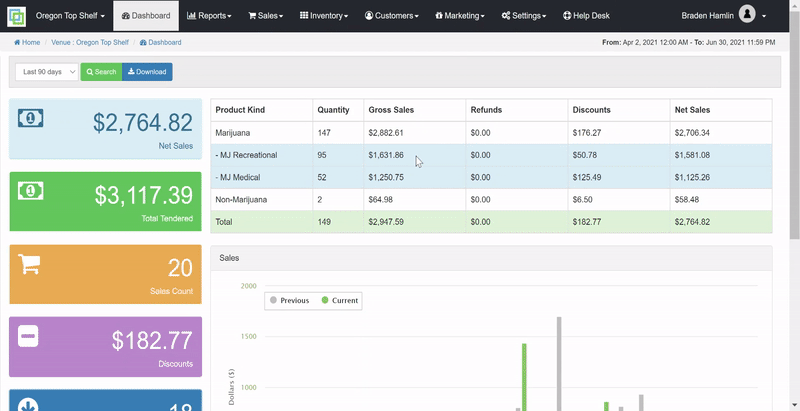Image resolution: width=800 pixels, height=411 pixels.
Task: Select the Dashboard tab in navbar
Action: (x=146, y=16)
